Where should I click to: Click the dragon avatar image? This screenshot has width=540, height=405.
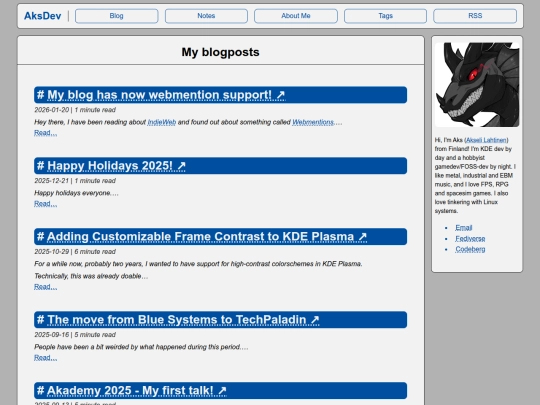477,84
